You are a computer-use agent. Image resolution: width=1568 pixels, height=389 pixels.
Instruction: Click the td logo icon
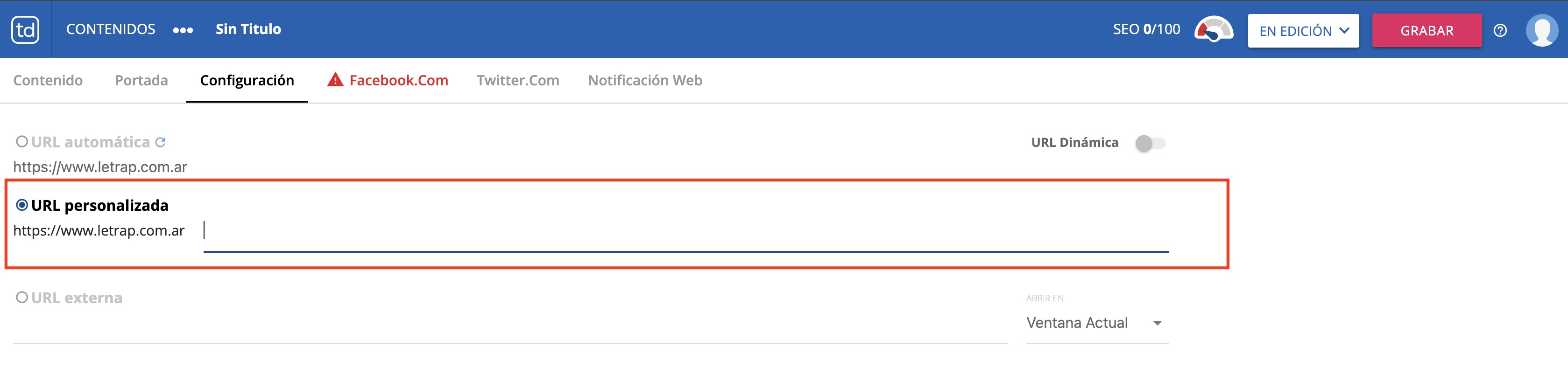pos(25,30)
